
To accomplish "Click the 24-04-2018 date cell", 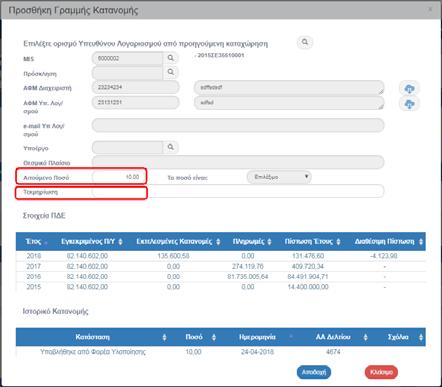I will (257, 352).
